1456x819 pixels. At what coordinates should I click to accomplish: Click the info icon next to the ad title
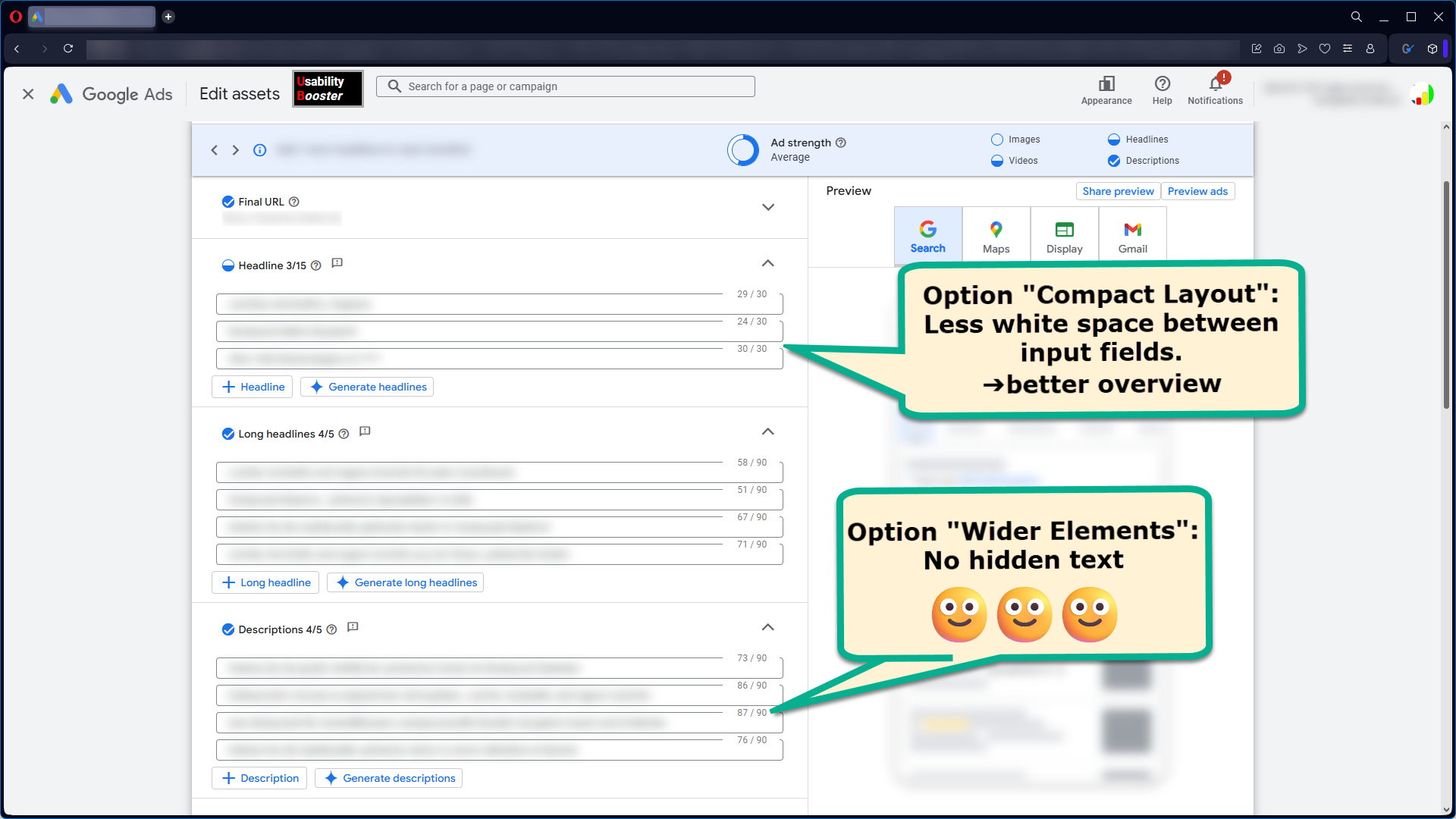click(x=260, y=150)
